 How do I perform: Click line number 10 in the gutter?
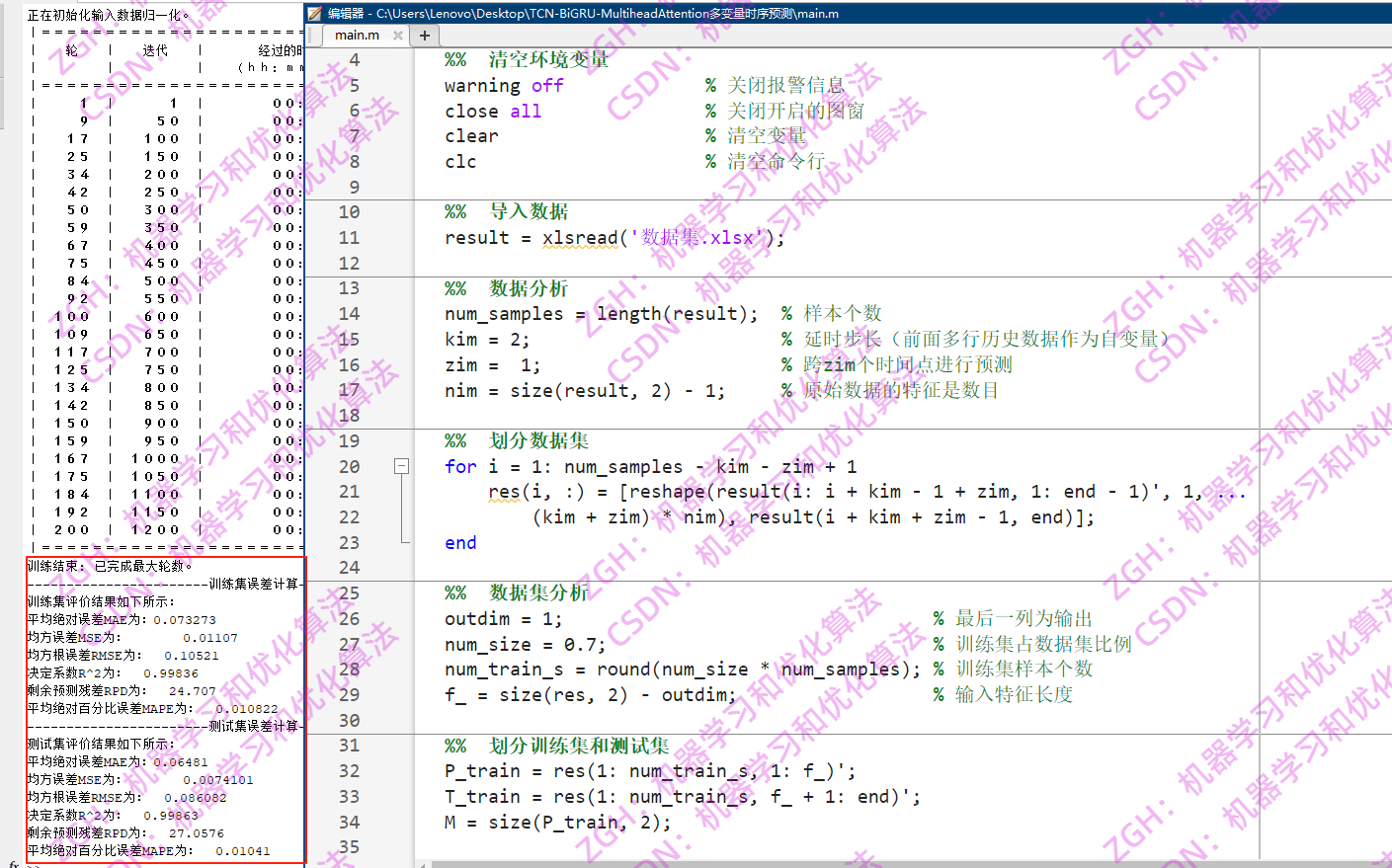coord(349,212)
